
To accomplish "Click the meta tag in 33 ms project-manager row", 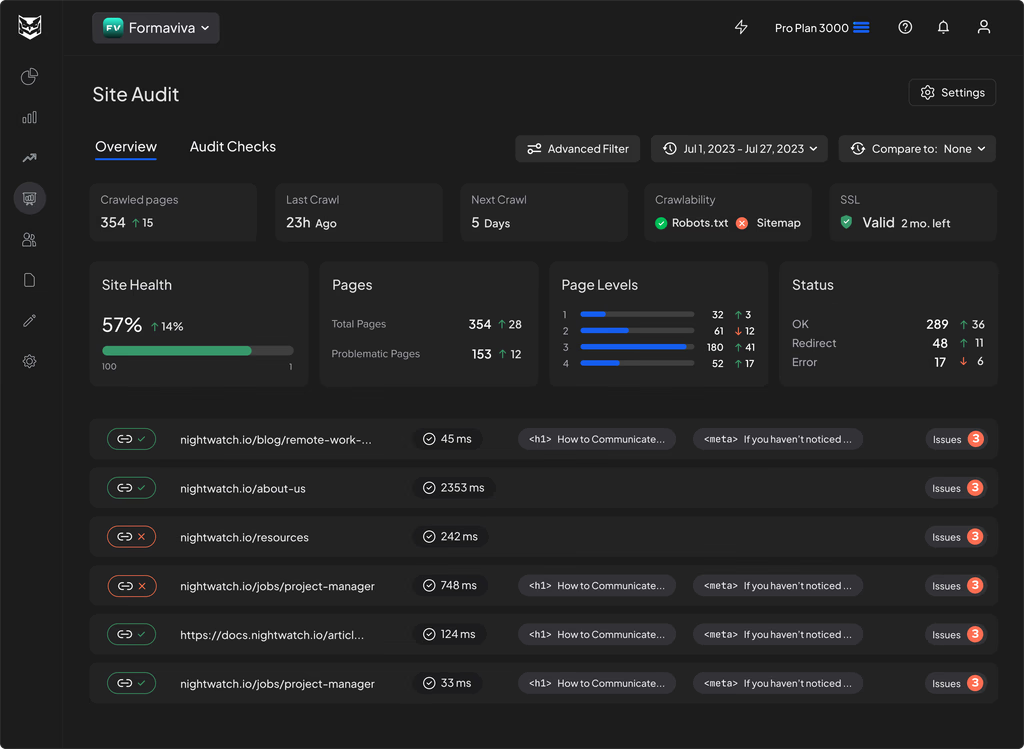I will [778, 683].
